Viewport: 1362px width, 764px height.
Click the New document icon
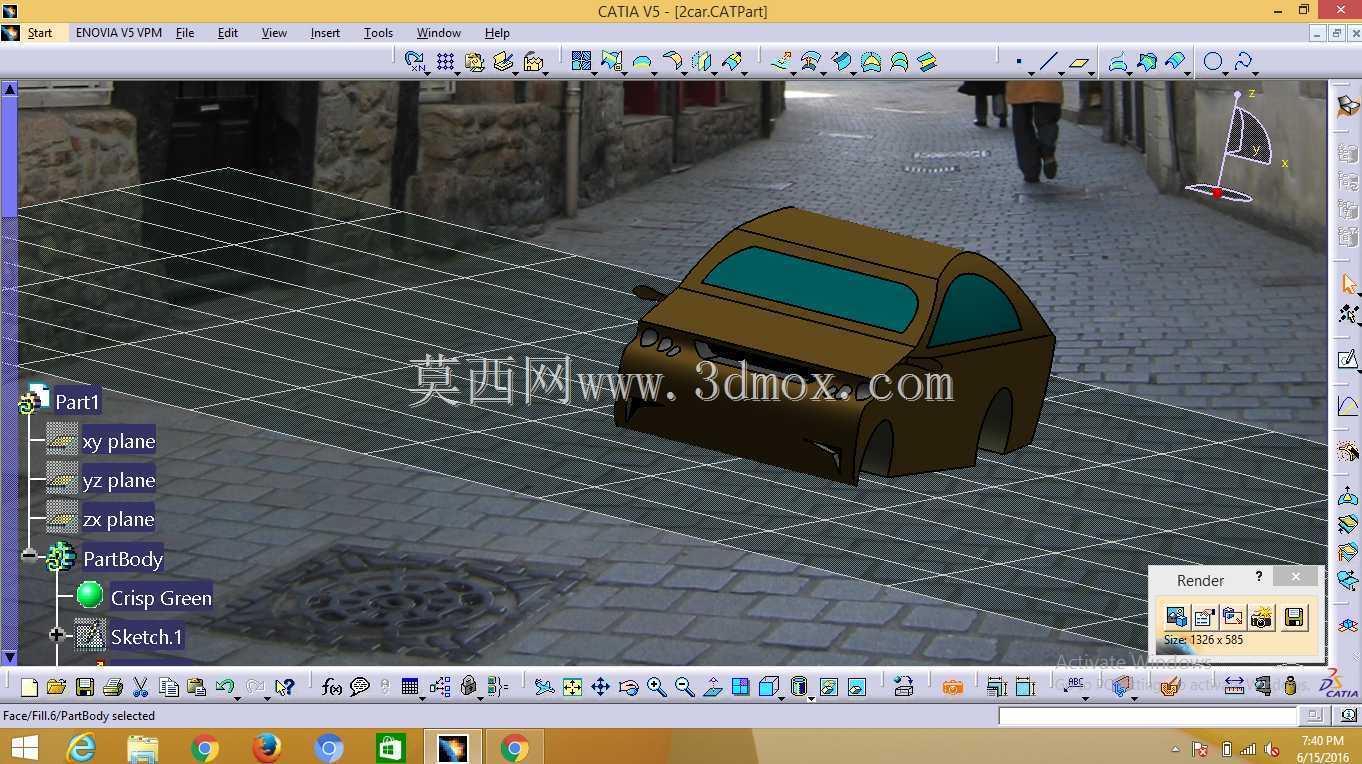(29, 687)
